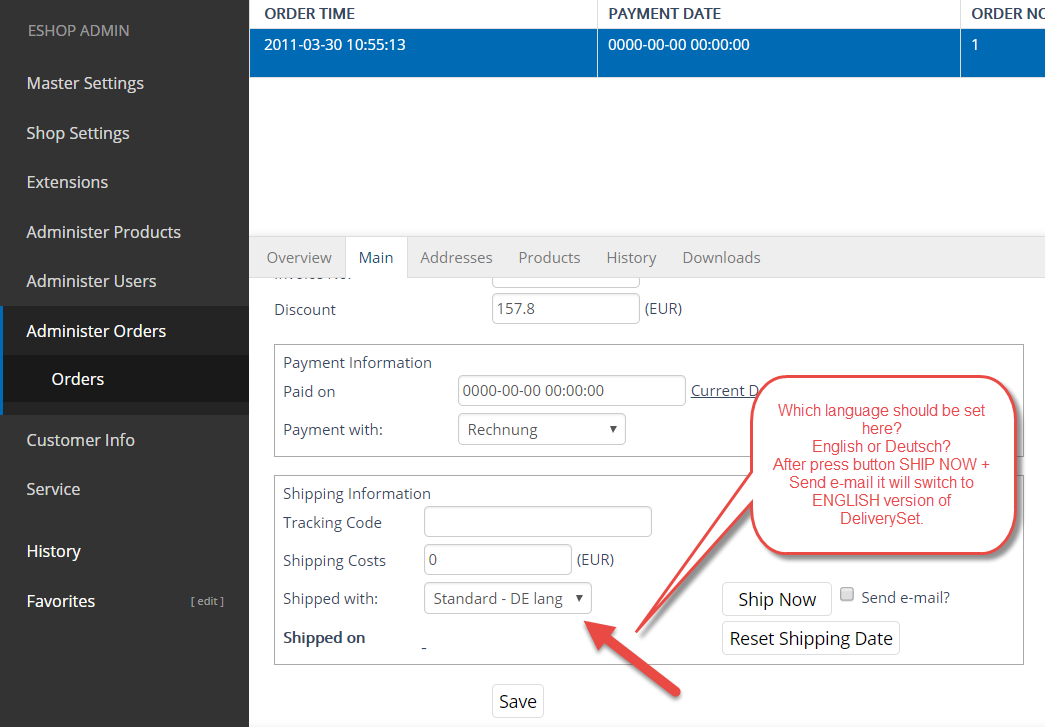
Task: Click the Ship Now button
Action: click(x=776, y=600)
